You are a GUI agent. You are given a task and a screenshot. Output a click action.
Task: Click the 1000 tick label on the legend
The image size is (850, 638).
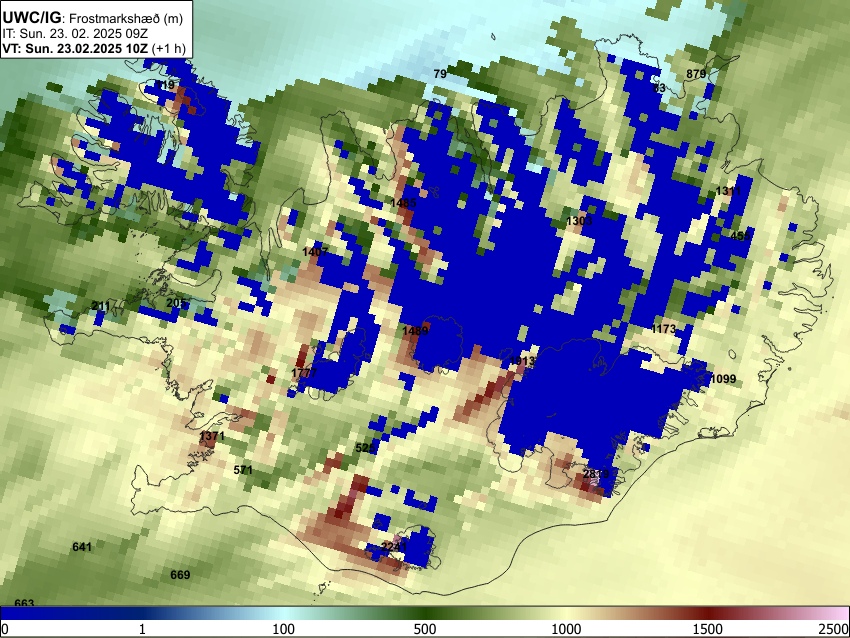pyautogui.click(x=566, y=629)
